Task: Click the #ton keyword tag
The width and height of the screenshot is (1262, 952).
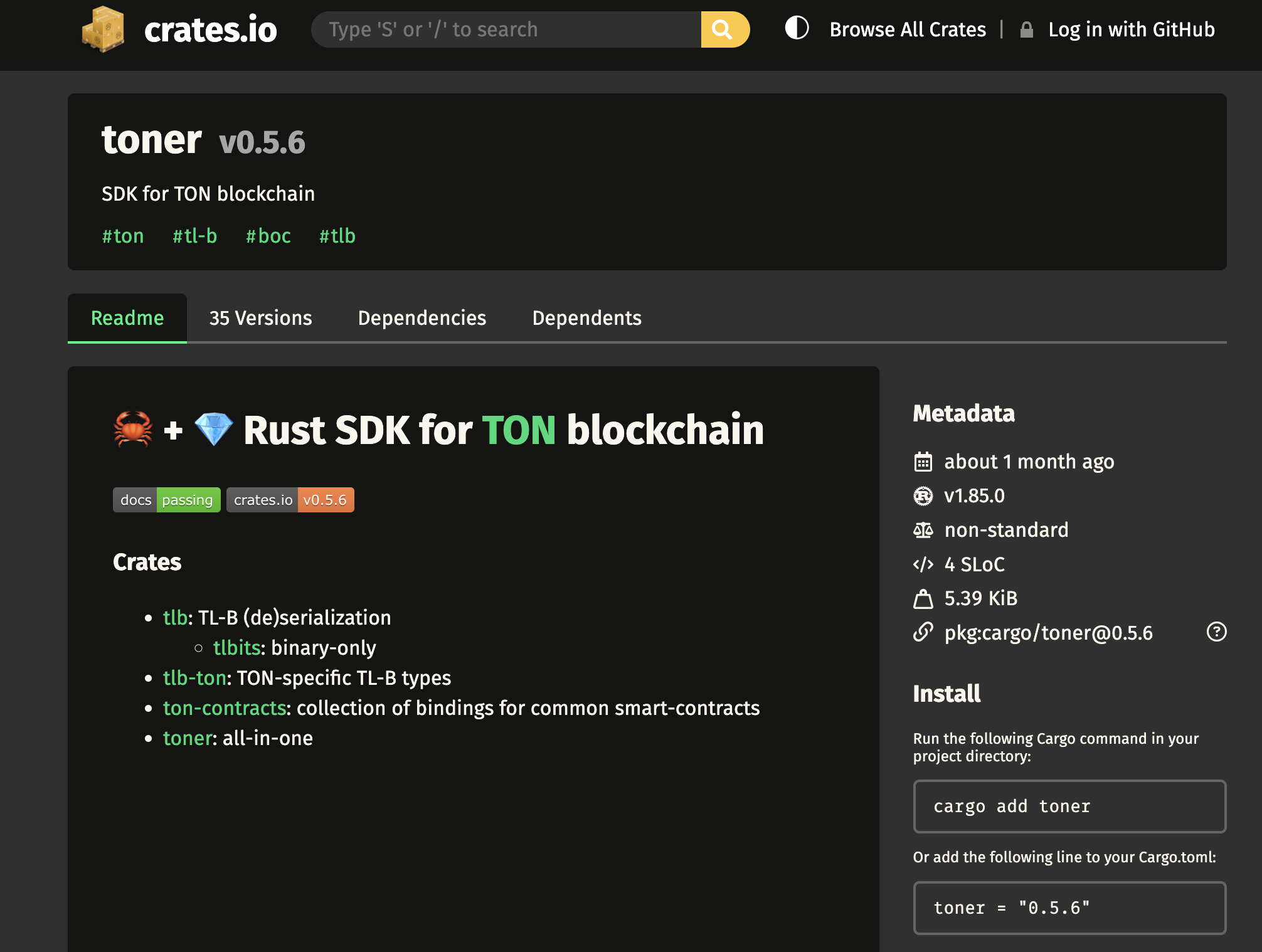Action: tap(123, 236)
